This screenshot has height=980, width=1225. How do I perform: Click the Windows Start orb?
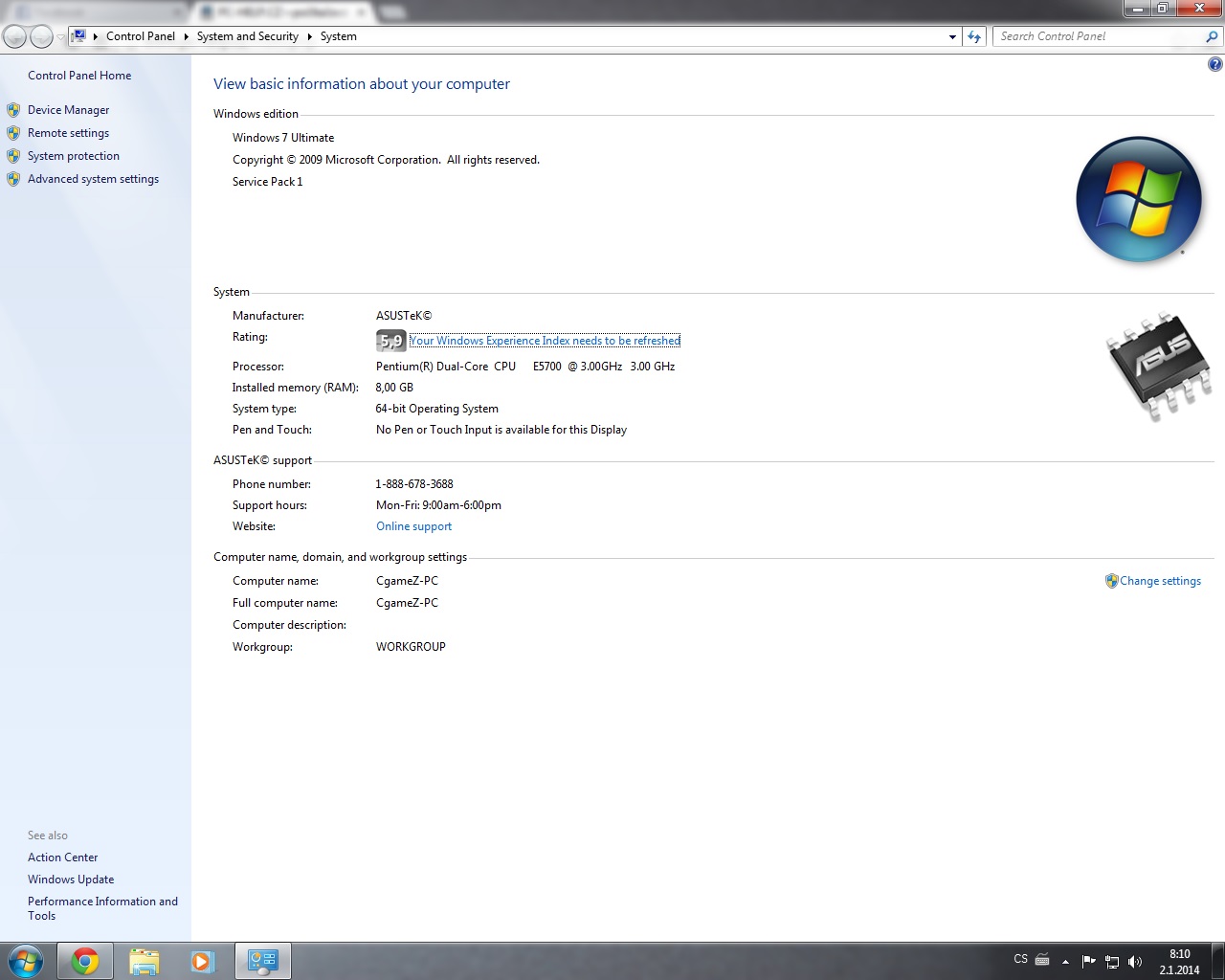(x=26, y=961)
